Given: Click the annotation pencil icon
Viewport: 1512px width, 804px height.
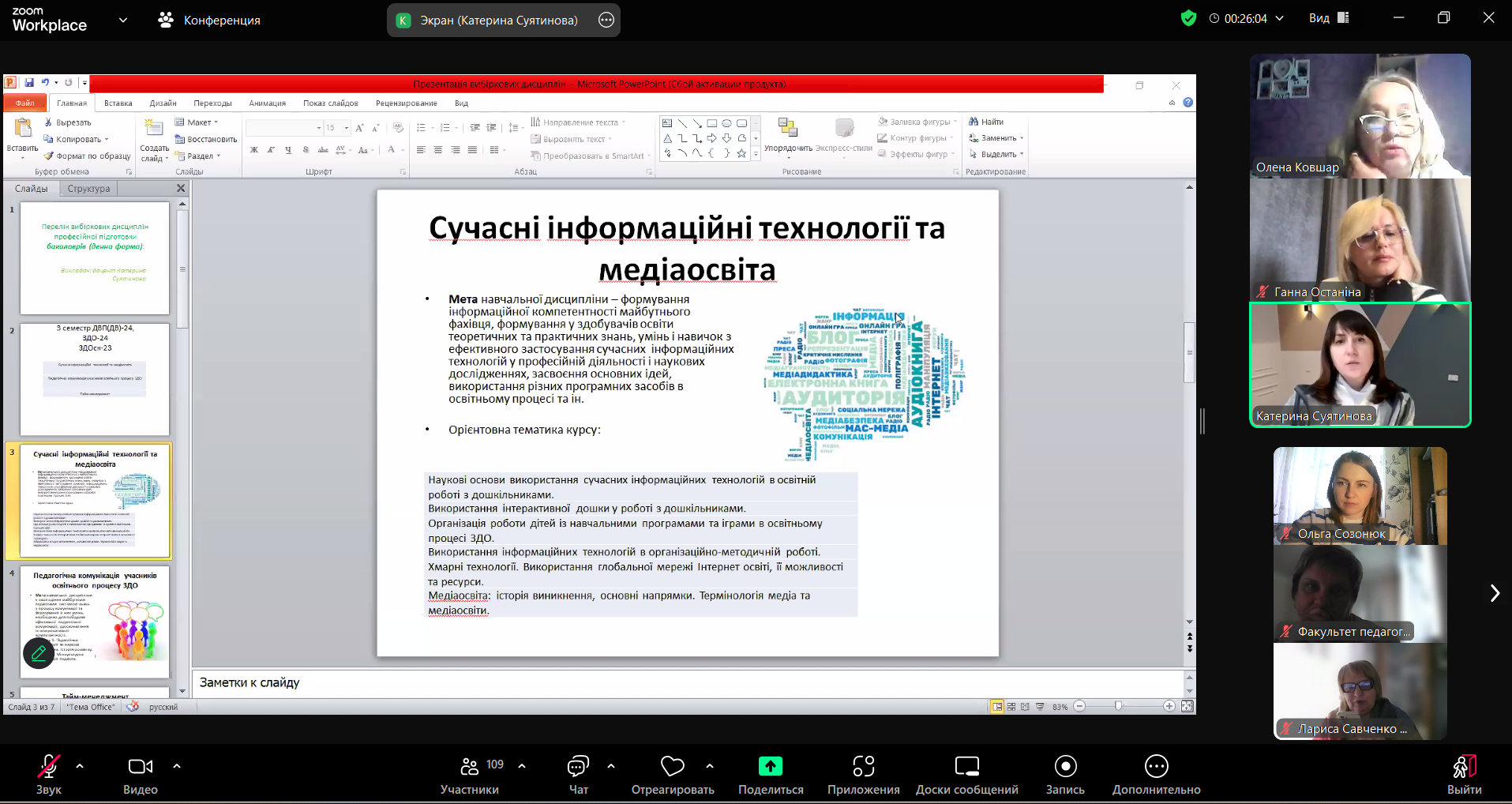Looking at the screenshot, I should click(39, 653).
